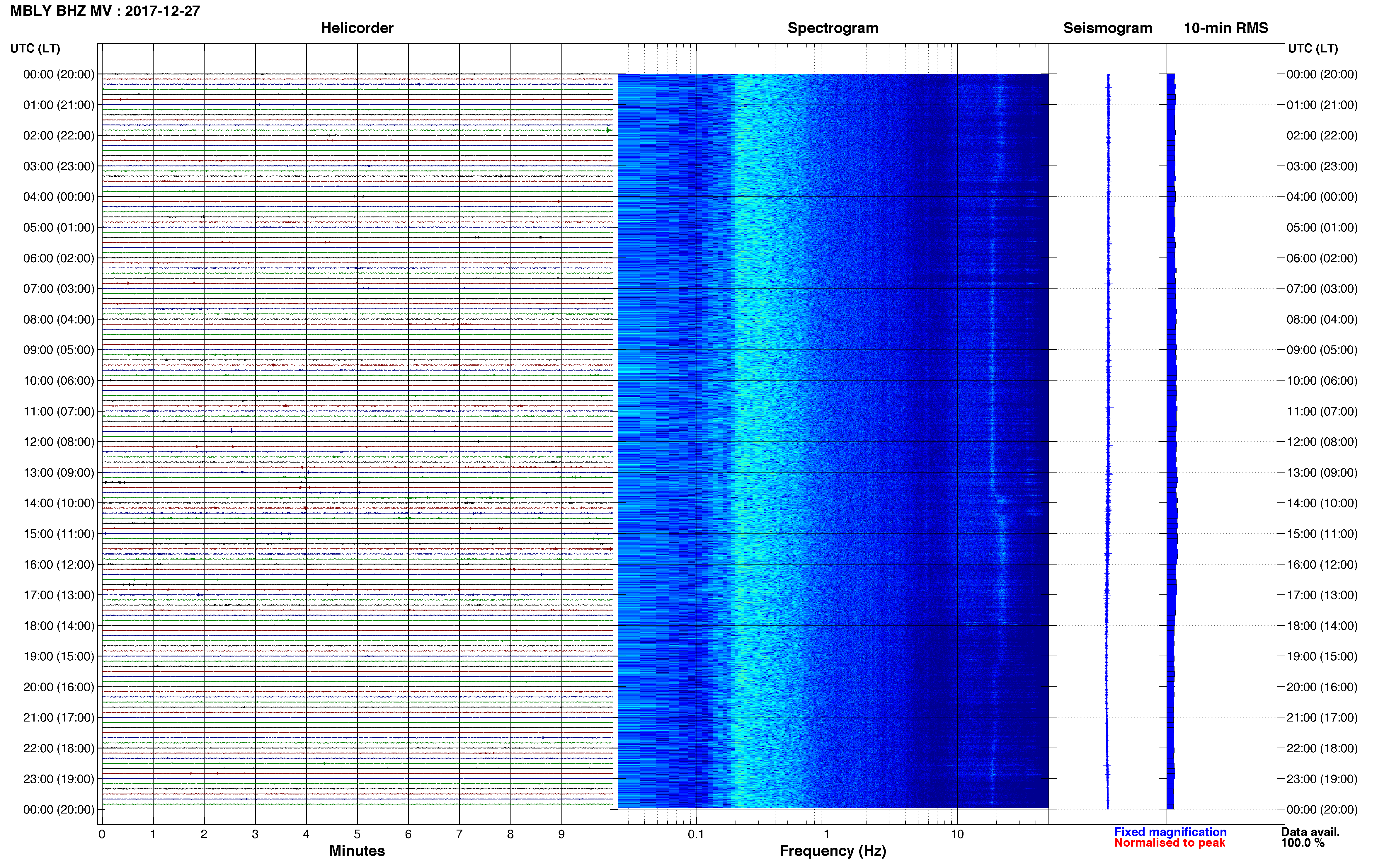
Task: Click left-axis time label 02:00 (22:00)
Action: [x=59, y=135]
